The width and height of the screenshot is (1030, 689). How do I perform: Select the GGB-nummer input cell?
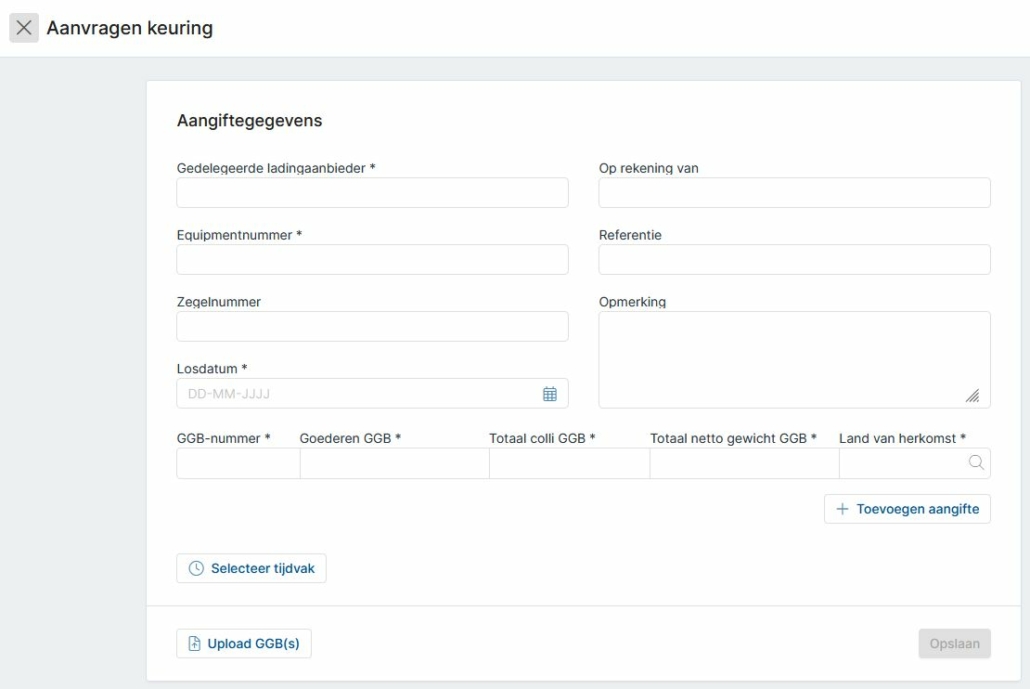pyautogui.click(x=238, y=463)
